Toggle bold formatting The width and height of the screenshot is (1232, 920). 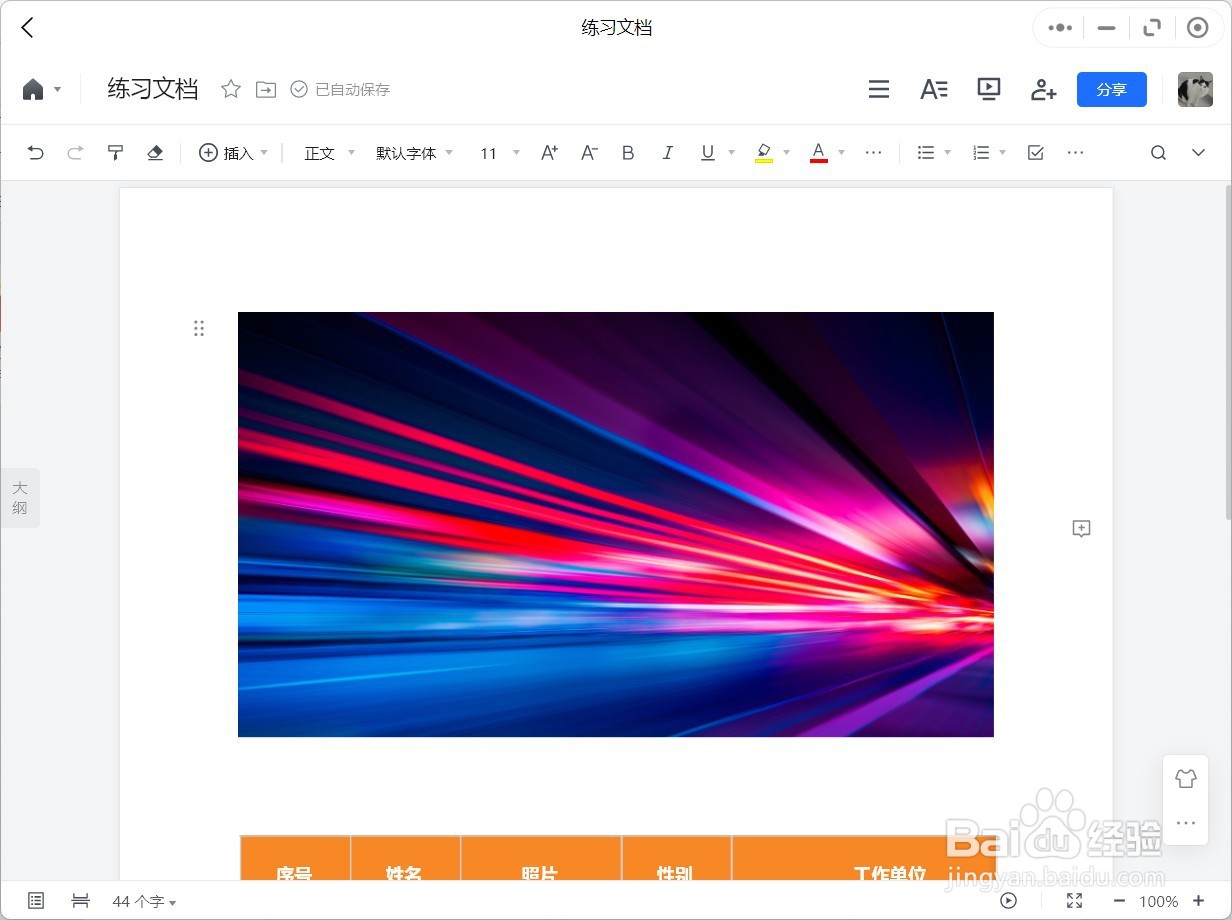click(x=628, y=152)
